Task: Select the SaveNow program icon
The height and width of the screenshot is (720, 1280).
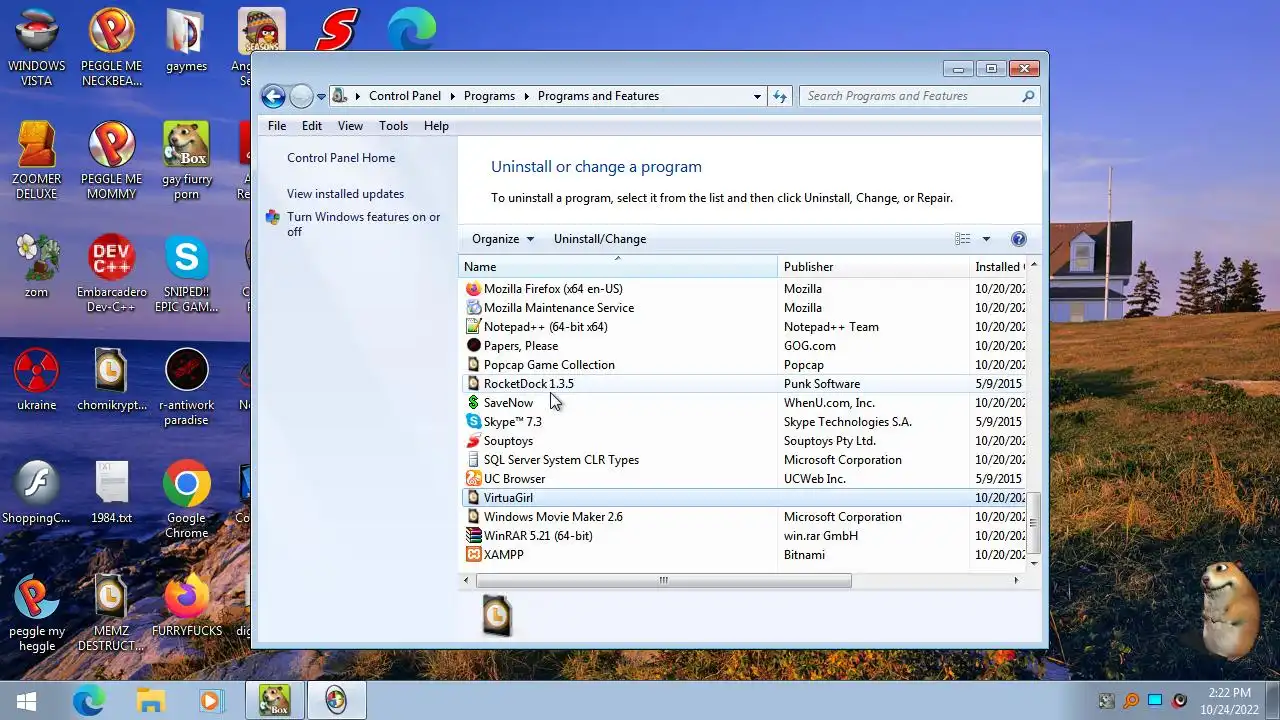Action: tap(474, 403)
